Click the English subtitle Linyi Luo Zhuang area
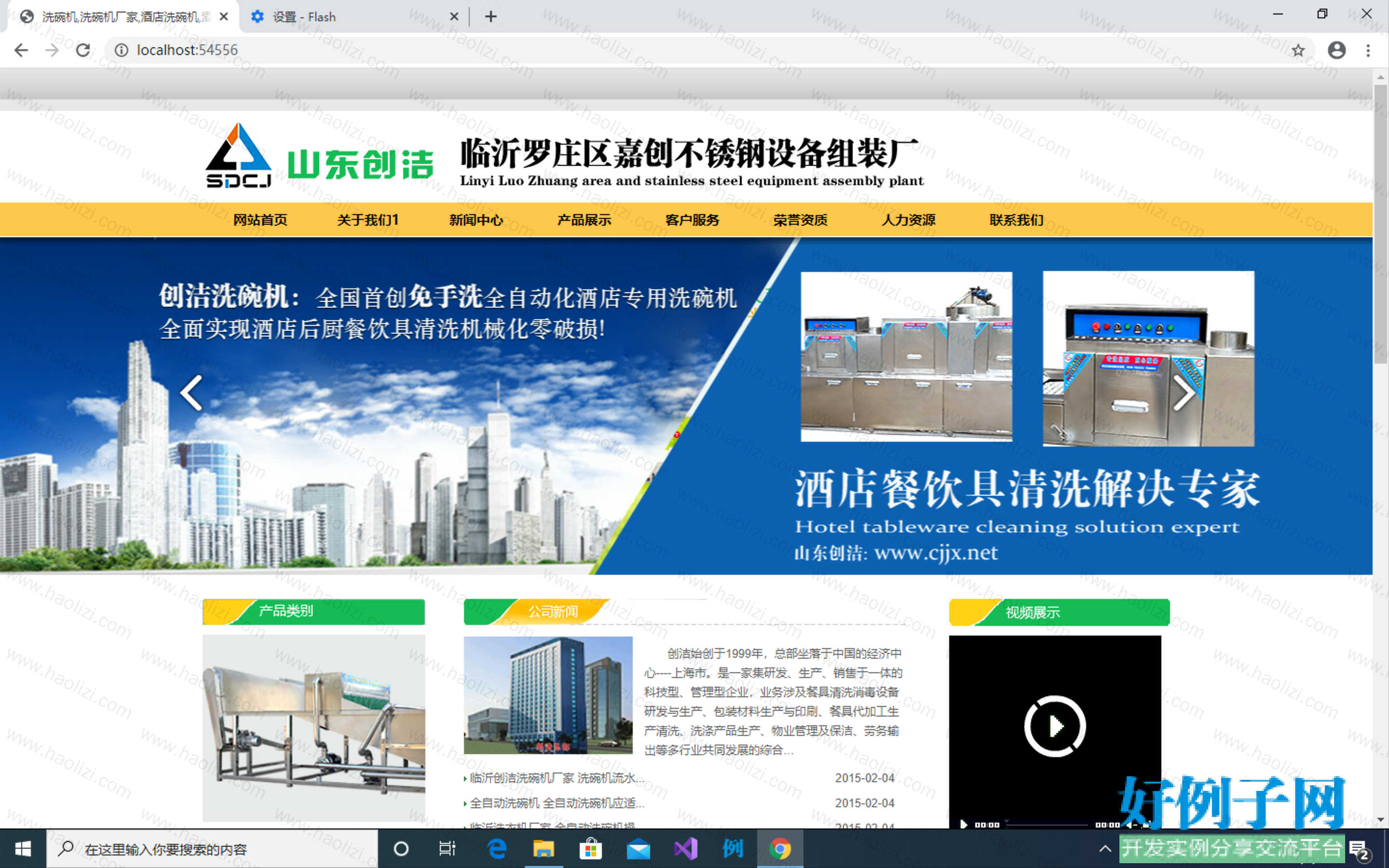The width and height of the screenshot is (1389, 868). (x=692, y=181)
